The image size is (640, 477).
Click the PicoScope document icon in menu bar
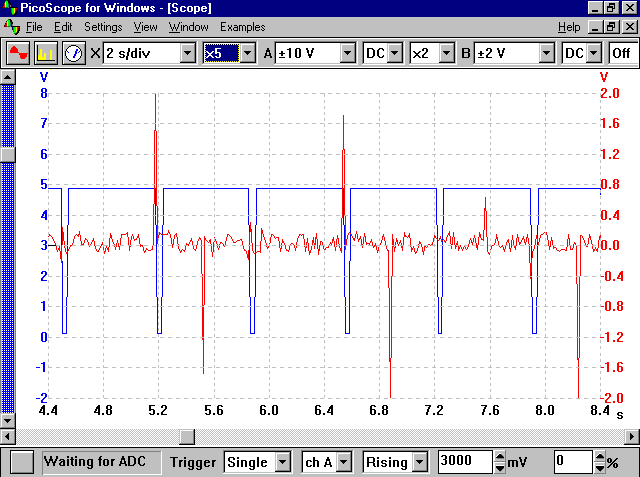pos(10,26)
